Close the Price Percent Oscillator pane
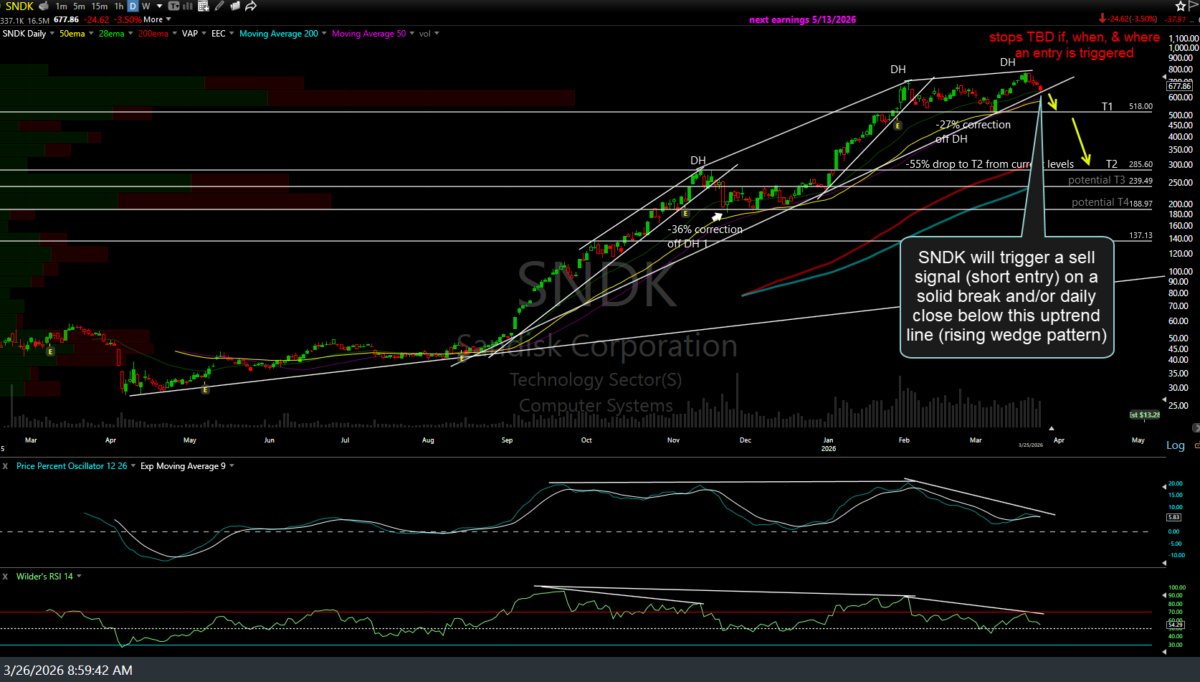The height and width of the screenshot is (682, 1200). click(x=5, y=466)
